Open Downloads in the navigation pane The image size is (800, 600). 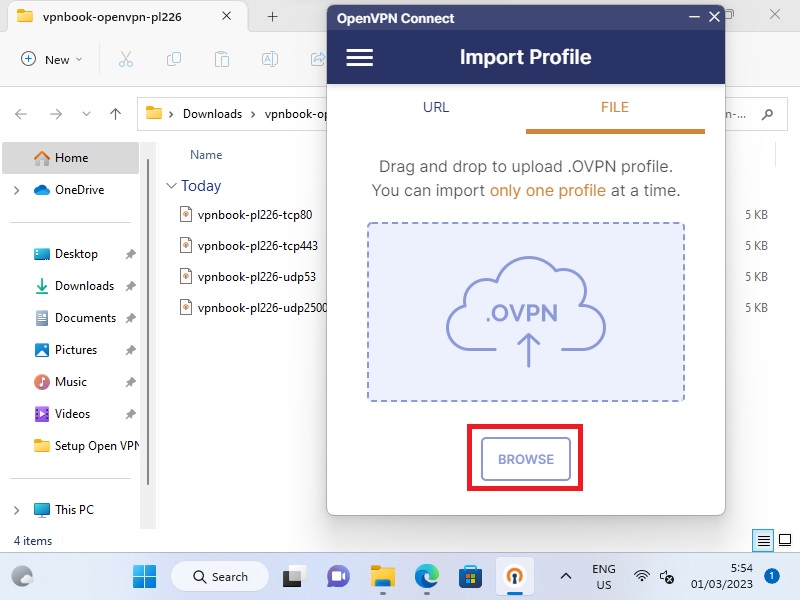(84, 286)
